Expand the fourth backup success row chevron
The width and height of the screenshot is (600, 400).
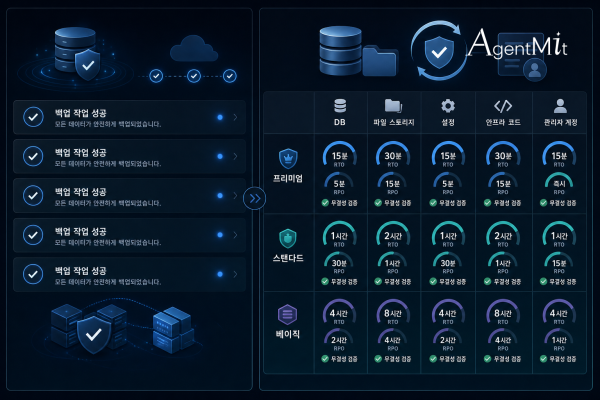pyautogui.click(x=235, y=235)
